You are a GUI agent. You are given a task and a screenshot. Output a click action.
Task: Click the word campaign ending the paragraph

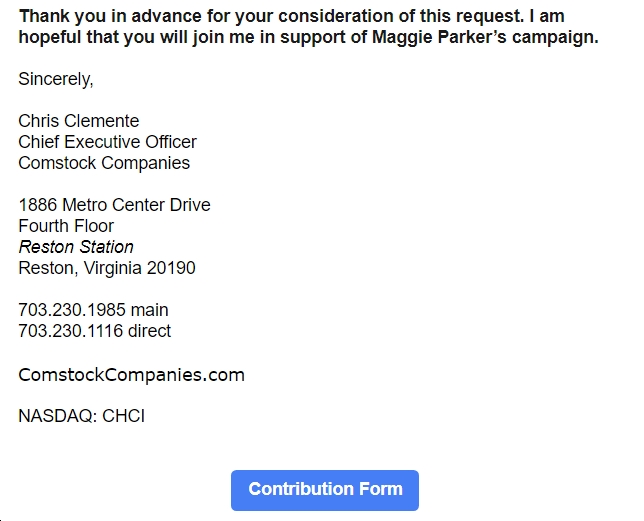point(553,37)
